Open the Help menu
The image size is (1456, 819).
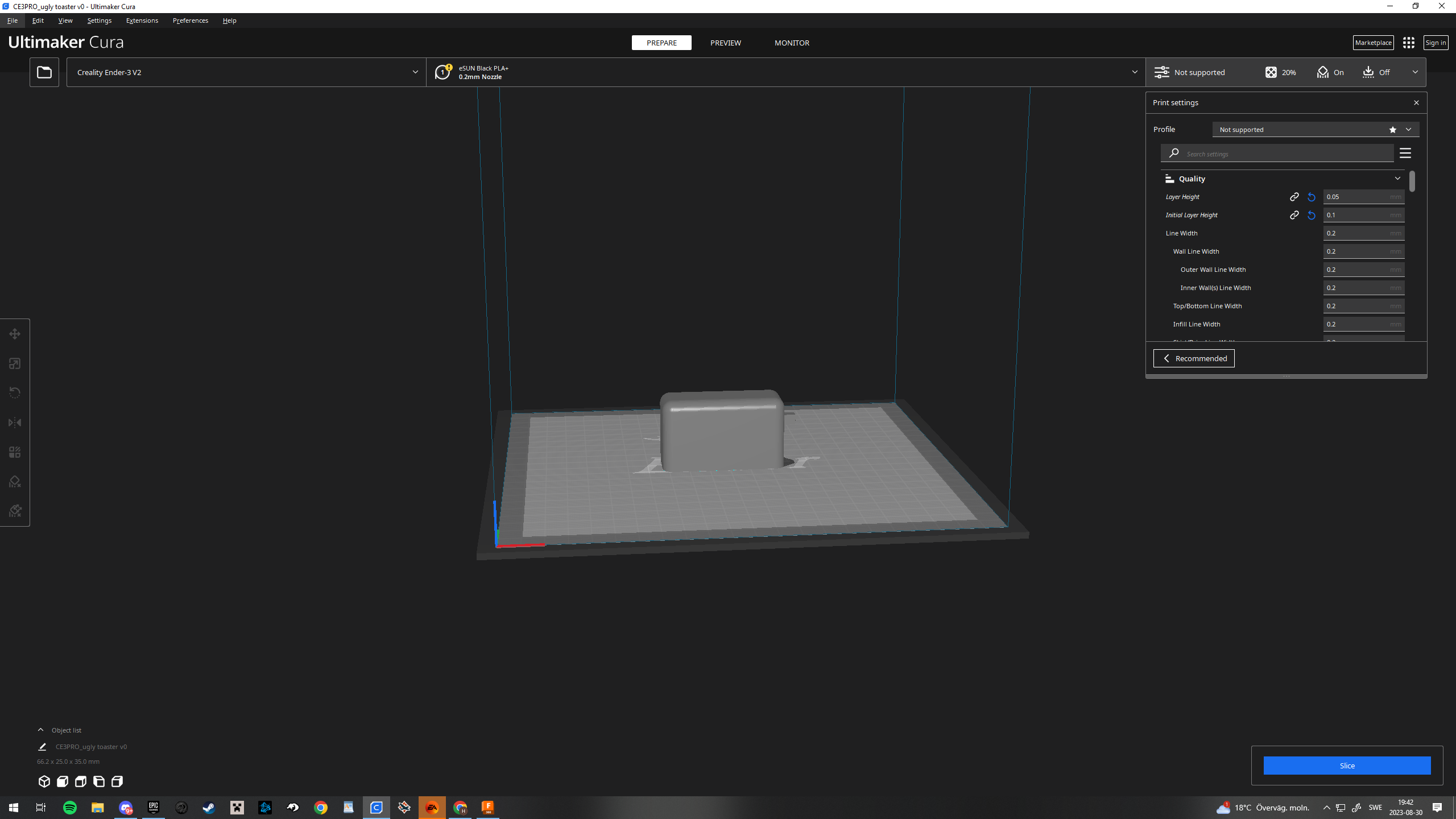[230, 20]
